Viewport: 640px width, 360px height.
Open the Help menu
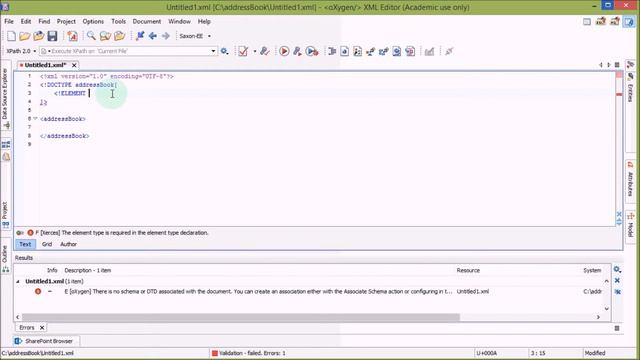click(x=204, y=21)
